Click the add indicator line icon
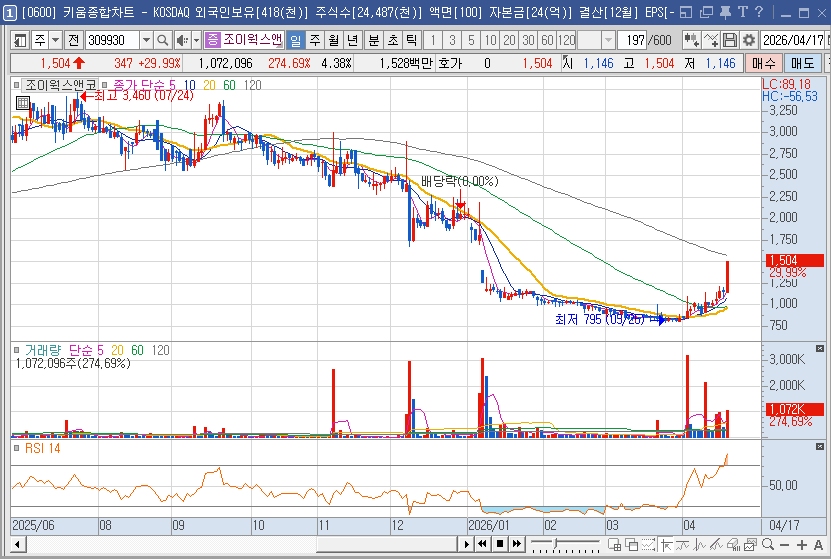The image size is (831, 559). click(x=710, y=40)
